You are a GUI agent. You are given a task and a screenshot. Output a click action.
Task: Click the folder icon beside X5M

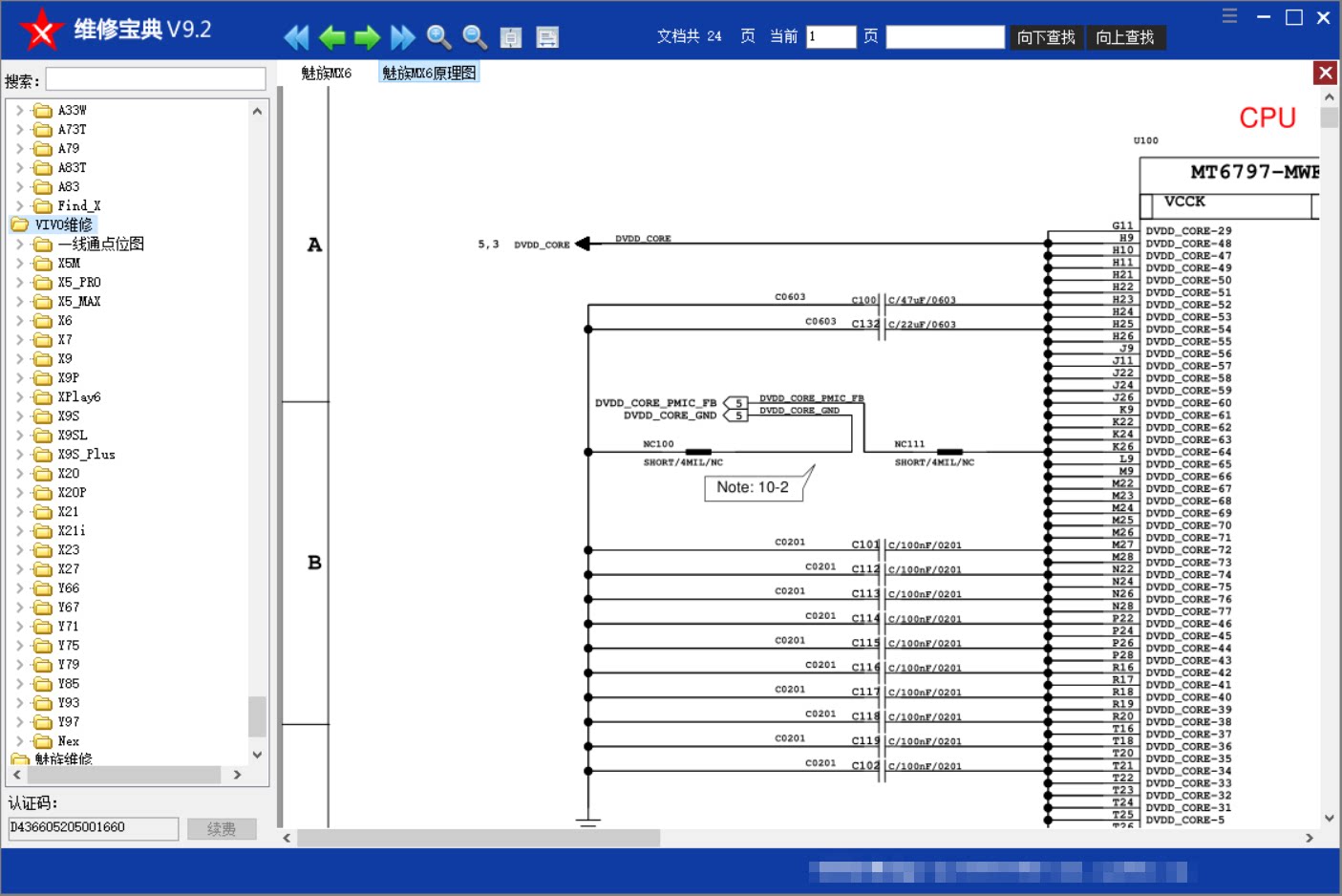click(x=43, y=264)
